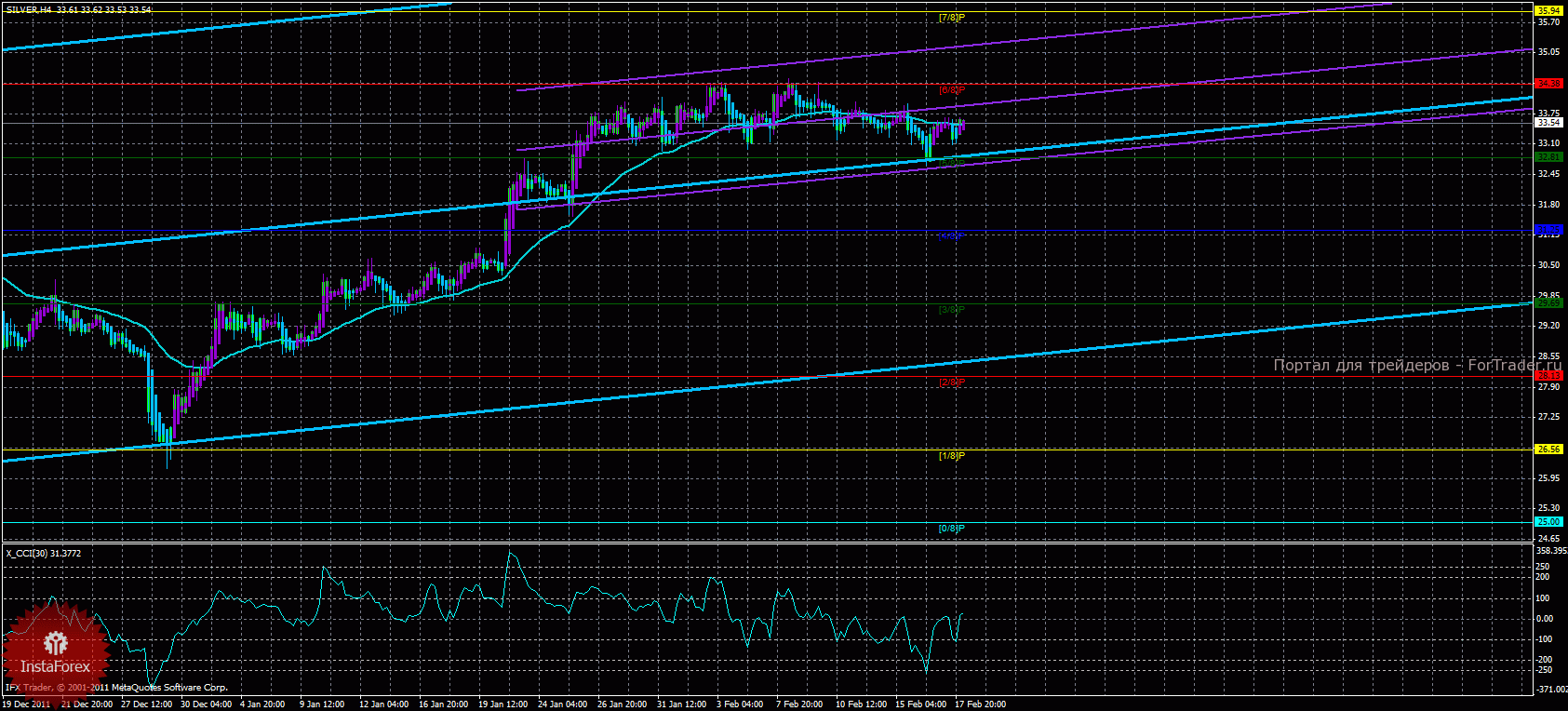Select the [3/8]P Murrey level label

951,310
